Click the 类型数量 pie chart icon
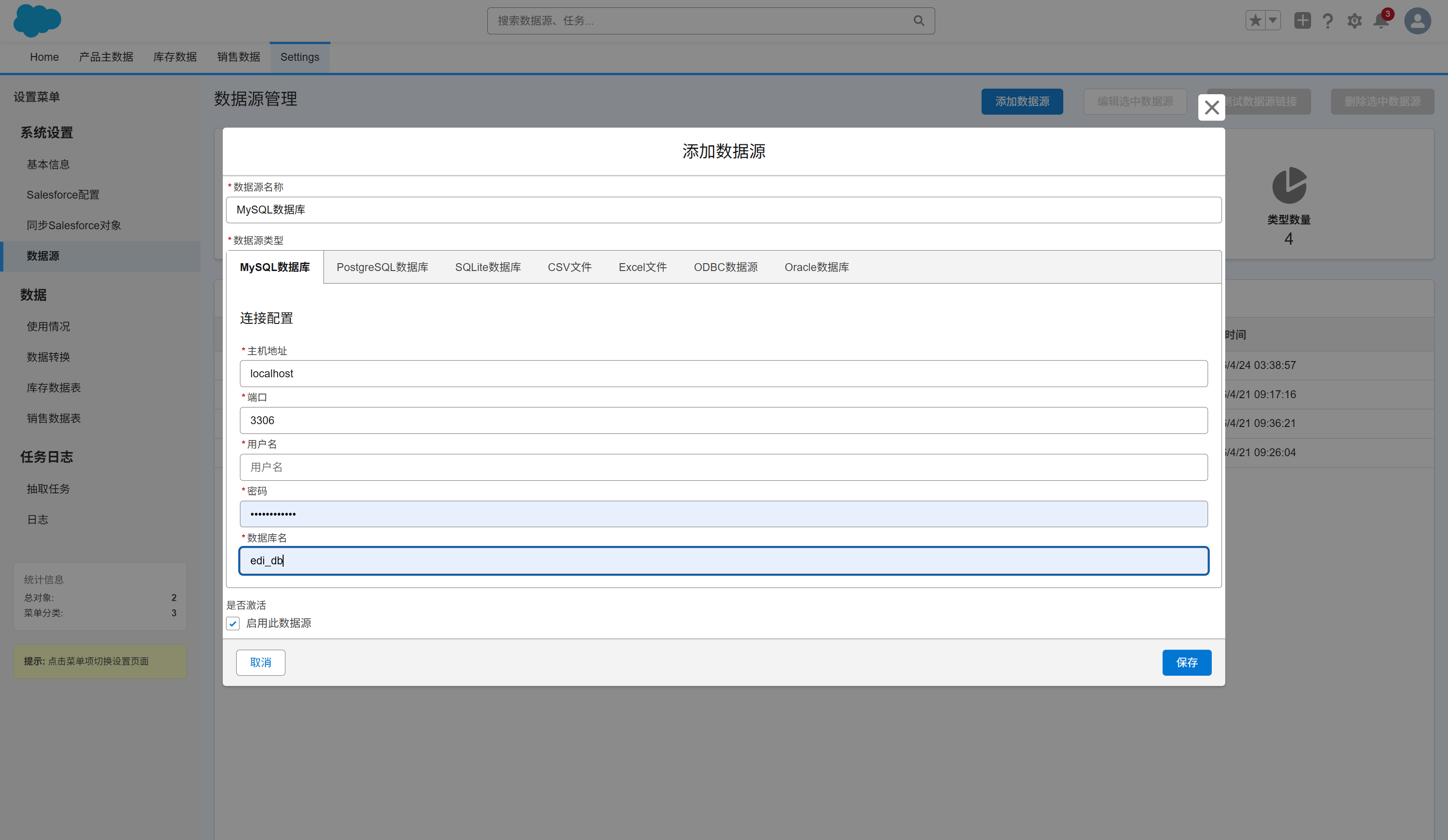Viewport: 1448px width, 840px height. tap(1289, 187)
